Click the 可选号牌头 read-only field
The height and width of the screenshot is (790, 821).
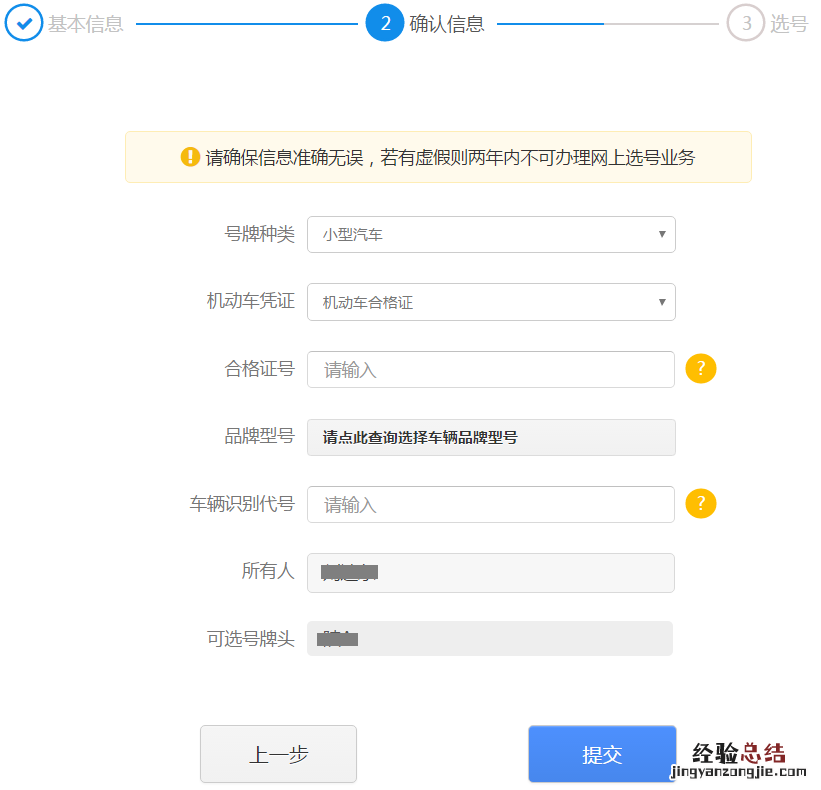pyautogui.click(x=491, y=639)
